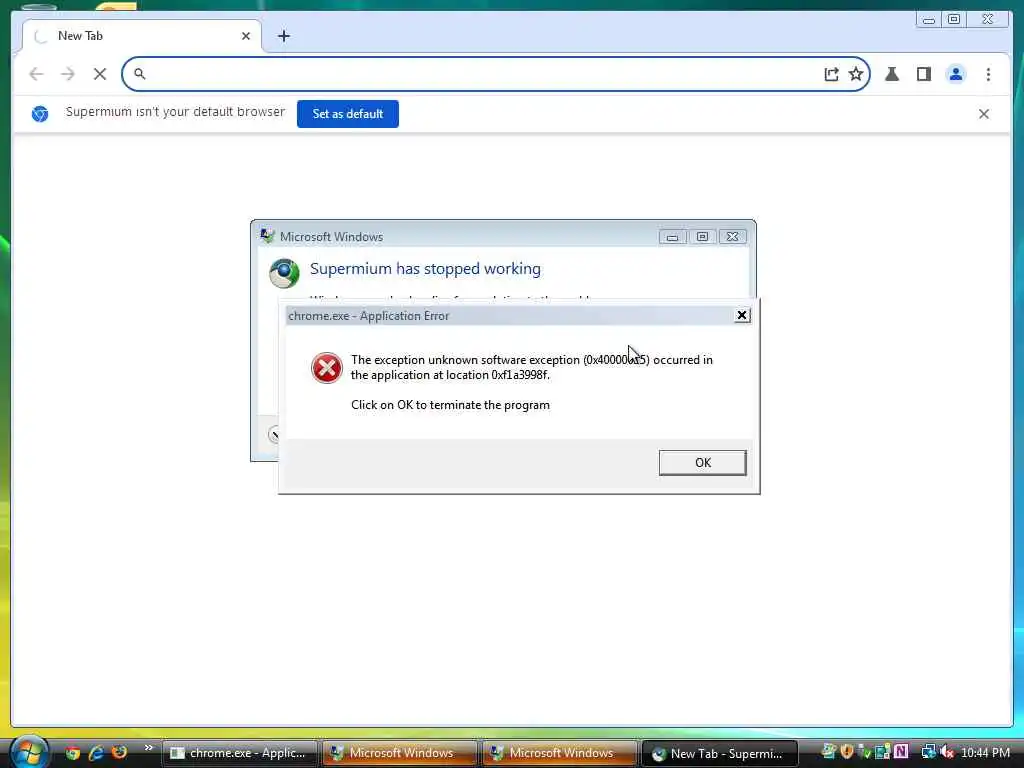
Task: Click the 10:44 PM clock
Action: coord(985,753)
